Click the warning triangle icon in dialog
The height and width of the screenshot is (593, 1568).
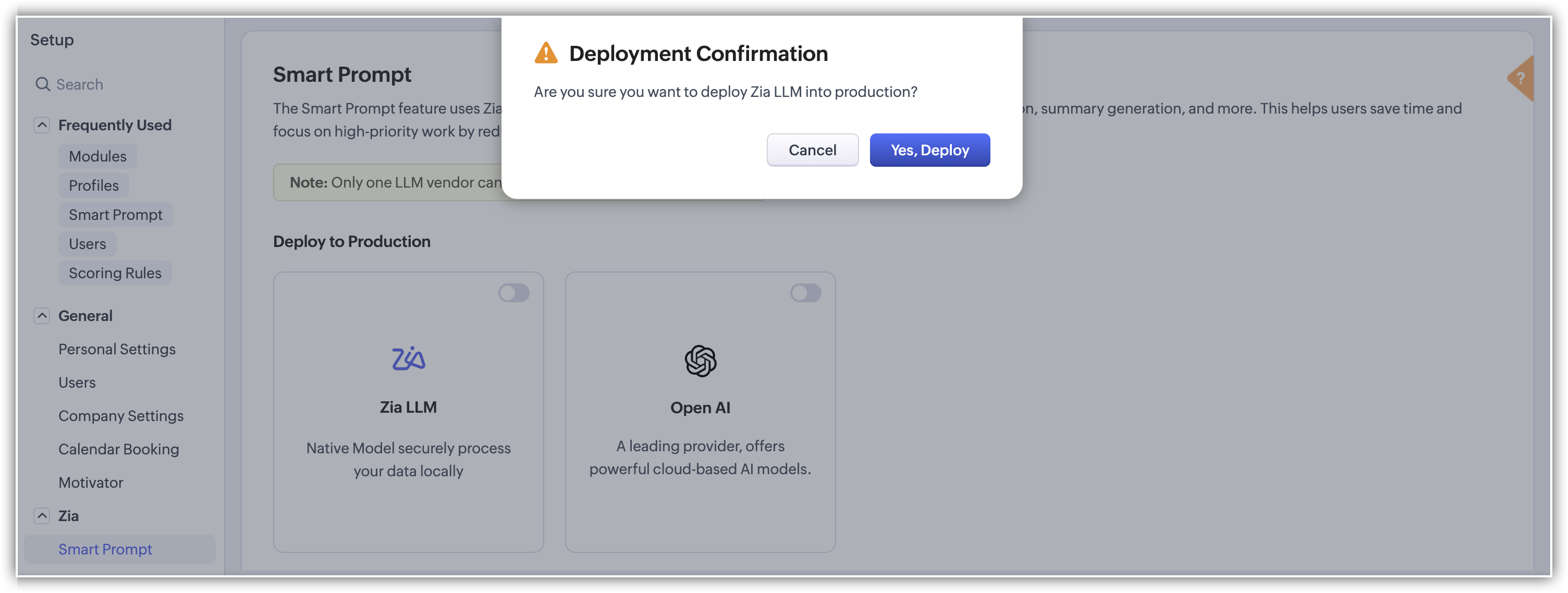(x=546, y=54)
